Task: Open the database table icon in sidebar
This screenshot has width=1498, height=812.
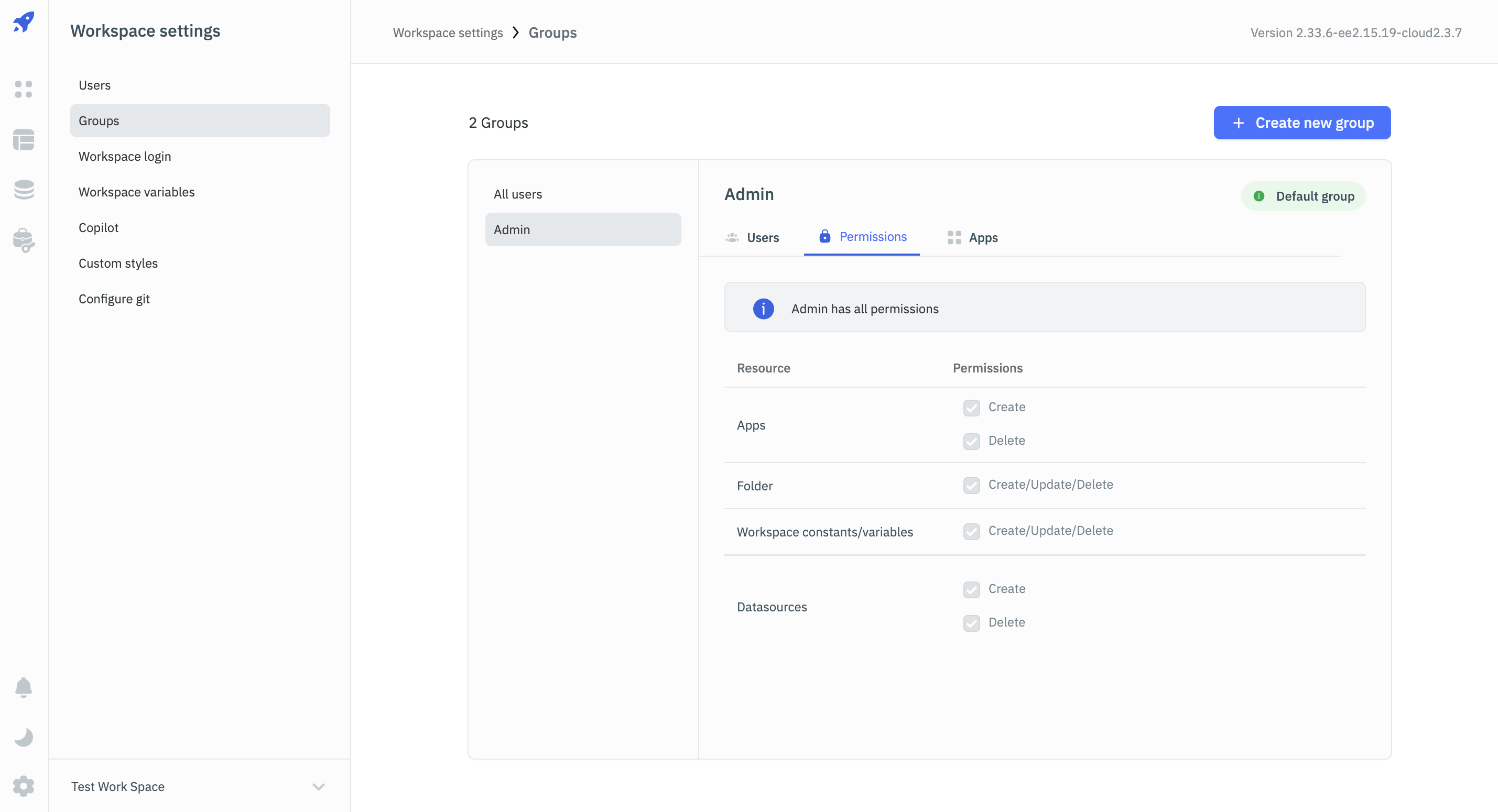Action: 24,139
